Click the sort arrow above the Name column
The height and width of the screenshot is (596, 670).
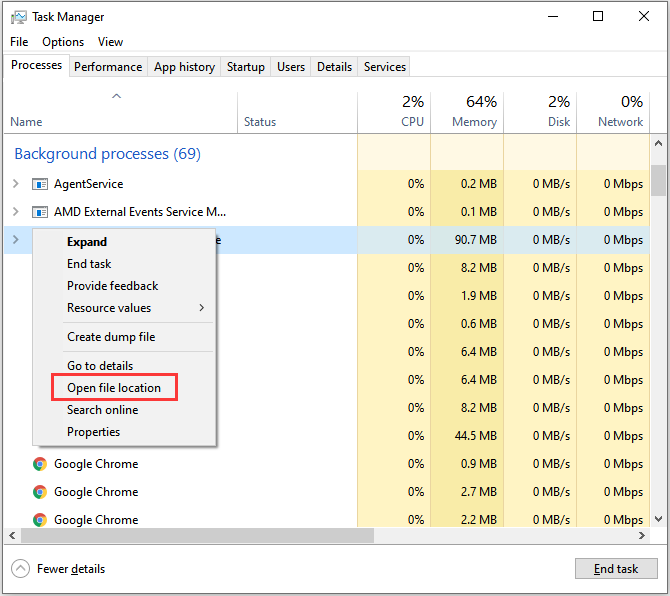tap(117, 96)
